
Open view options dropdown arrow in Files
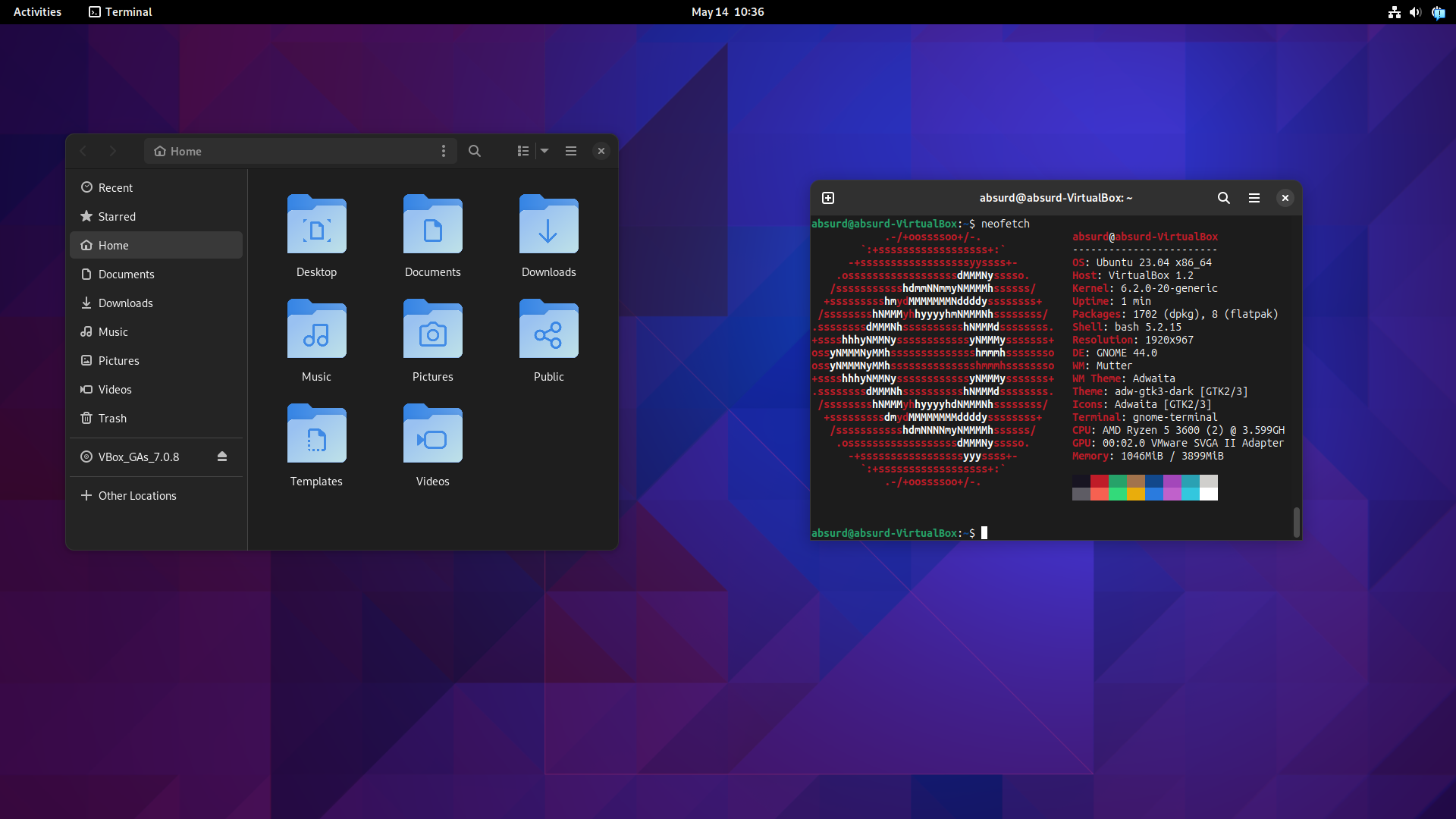coord(544,151)
